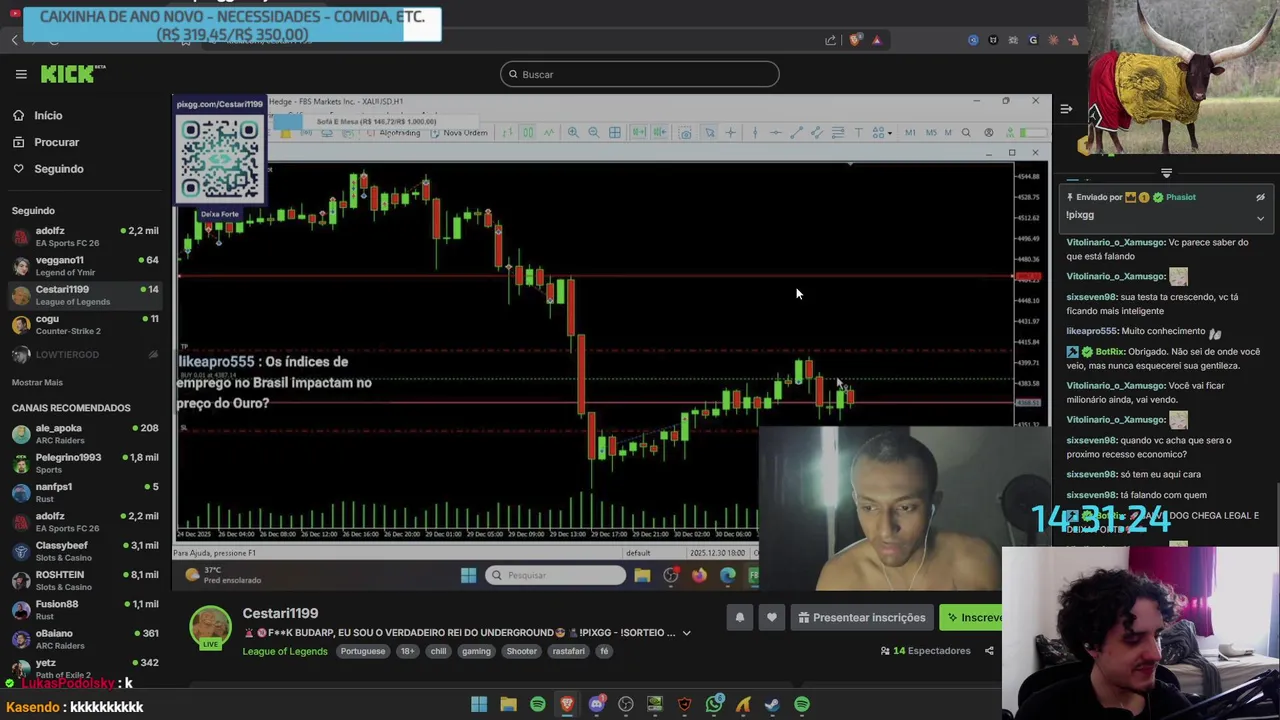The height and width of the screenshot is (720, 1280).
Task: Toggle stream notifications bell
Action: [x=739, y=618]
